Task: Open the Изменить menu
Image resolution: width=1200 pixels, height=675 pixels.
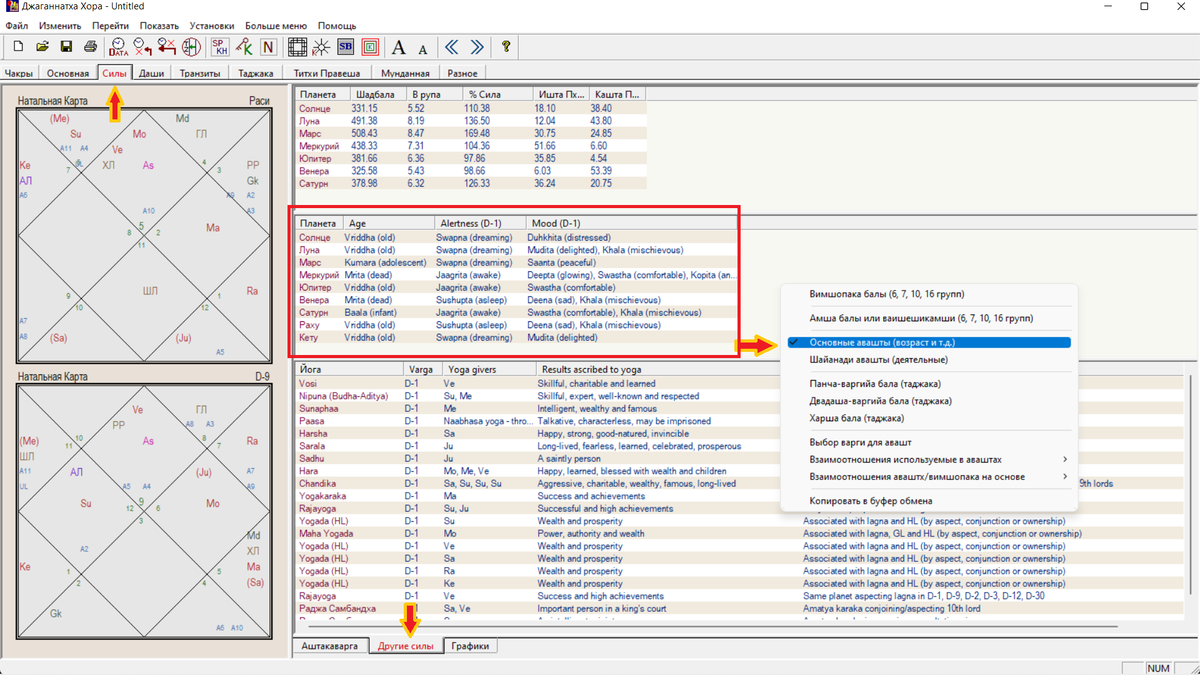Action: 60,26
